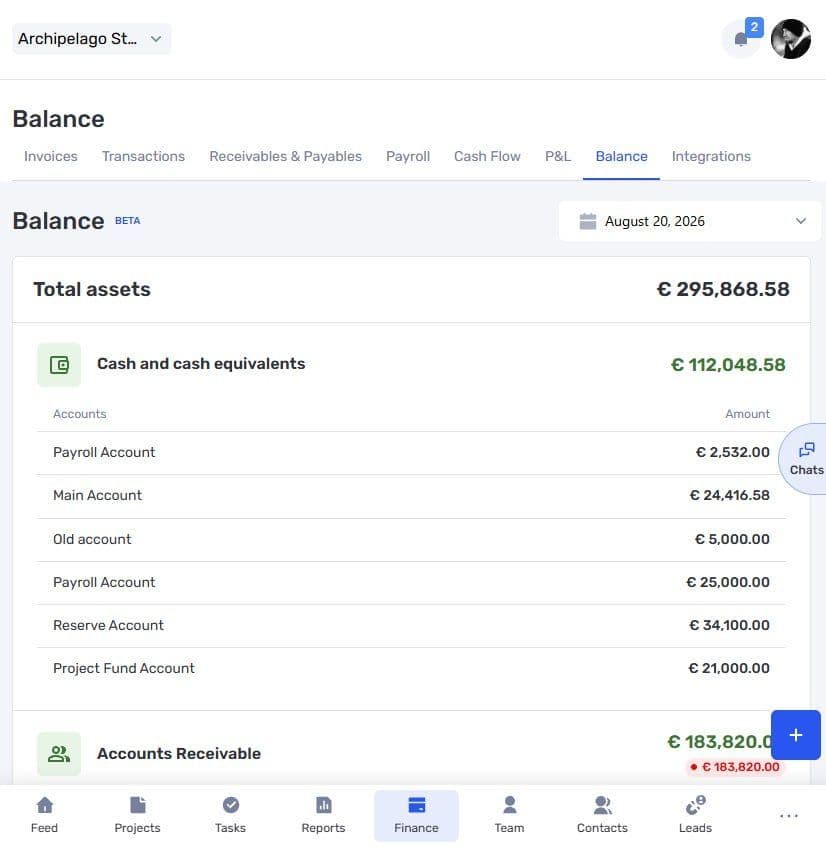The height and width of the screenshot is (847, 826).
Task: Open Contacts from bottom navigation
Action: click(x=602, y=815)
